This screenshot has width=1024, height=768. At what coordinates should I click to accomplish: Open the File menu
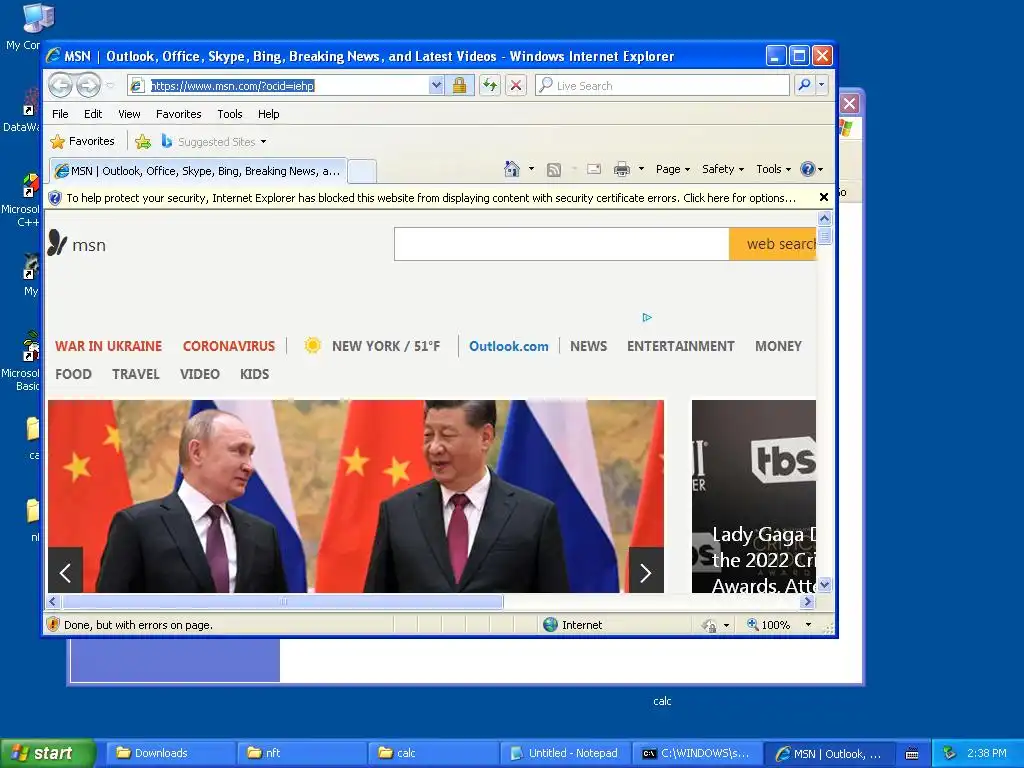(x=60, y=114)
